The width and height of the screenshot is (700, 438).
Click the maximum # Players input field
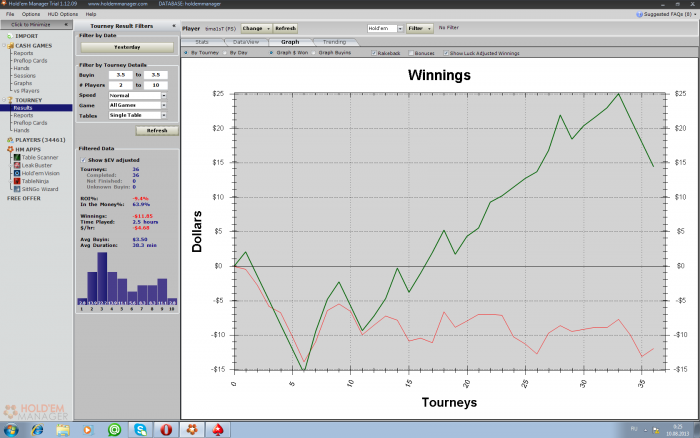coord(155,85)
